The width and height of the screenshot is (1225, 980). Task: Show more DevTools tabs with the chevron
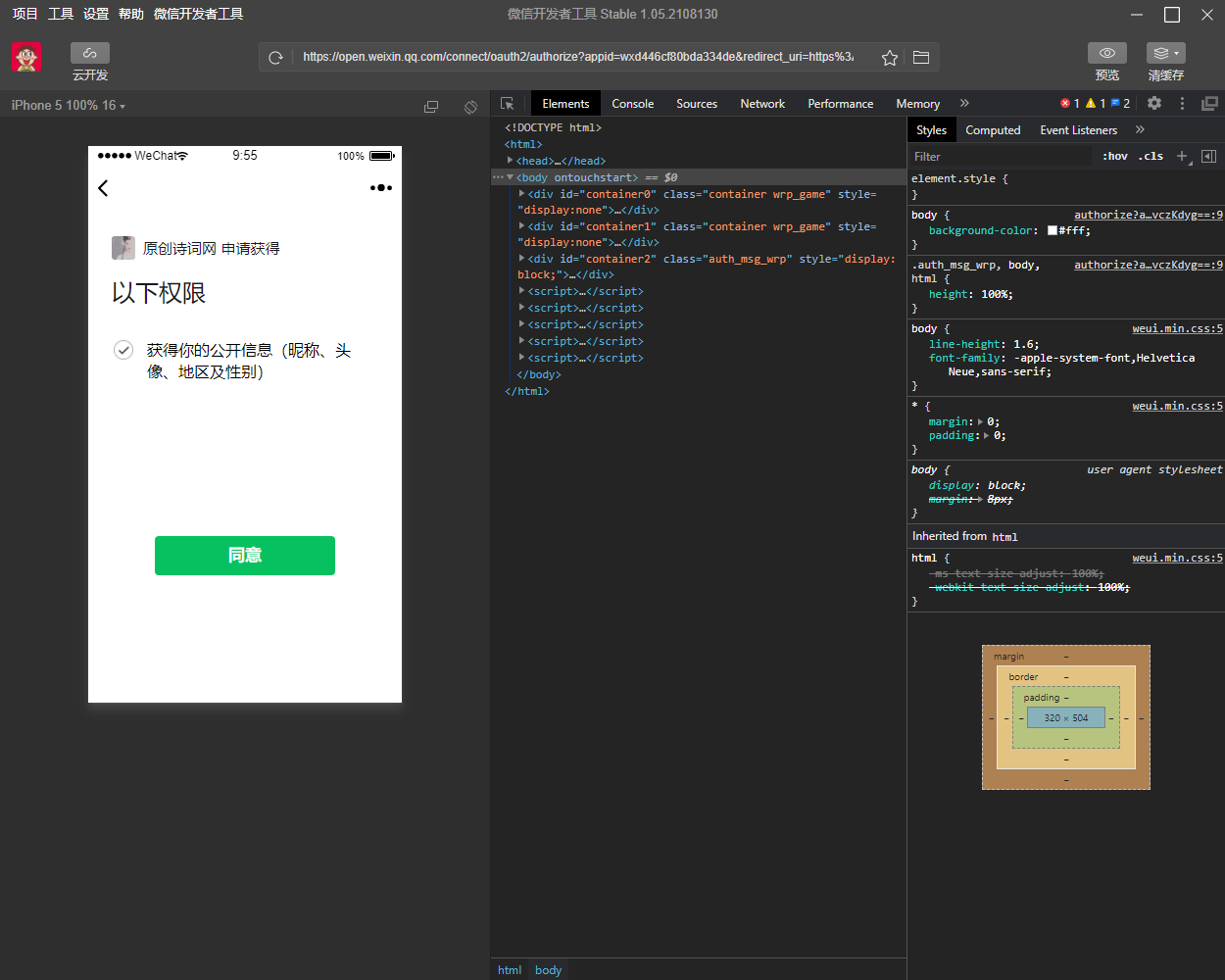[x=964, y=103]
